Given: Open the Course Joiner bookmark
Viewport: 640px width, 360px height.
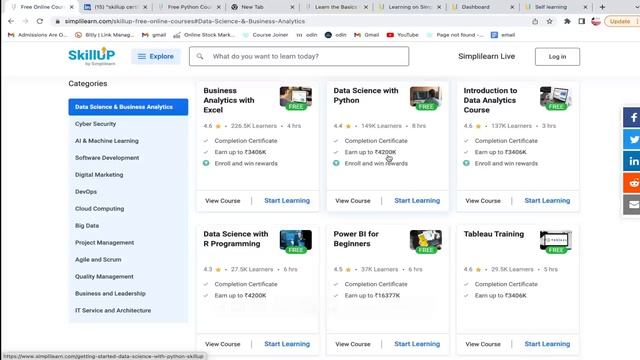Looking at the screenshot, I should (x=265, y=35).
